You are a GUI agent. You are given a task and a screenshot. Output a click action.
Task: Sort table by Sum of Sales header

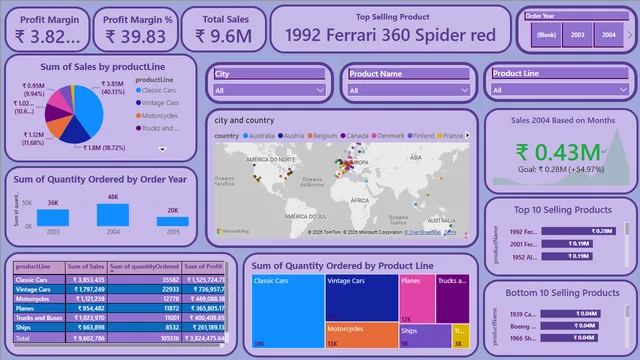pos(86,267)
